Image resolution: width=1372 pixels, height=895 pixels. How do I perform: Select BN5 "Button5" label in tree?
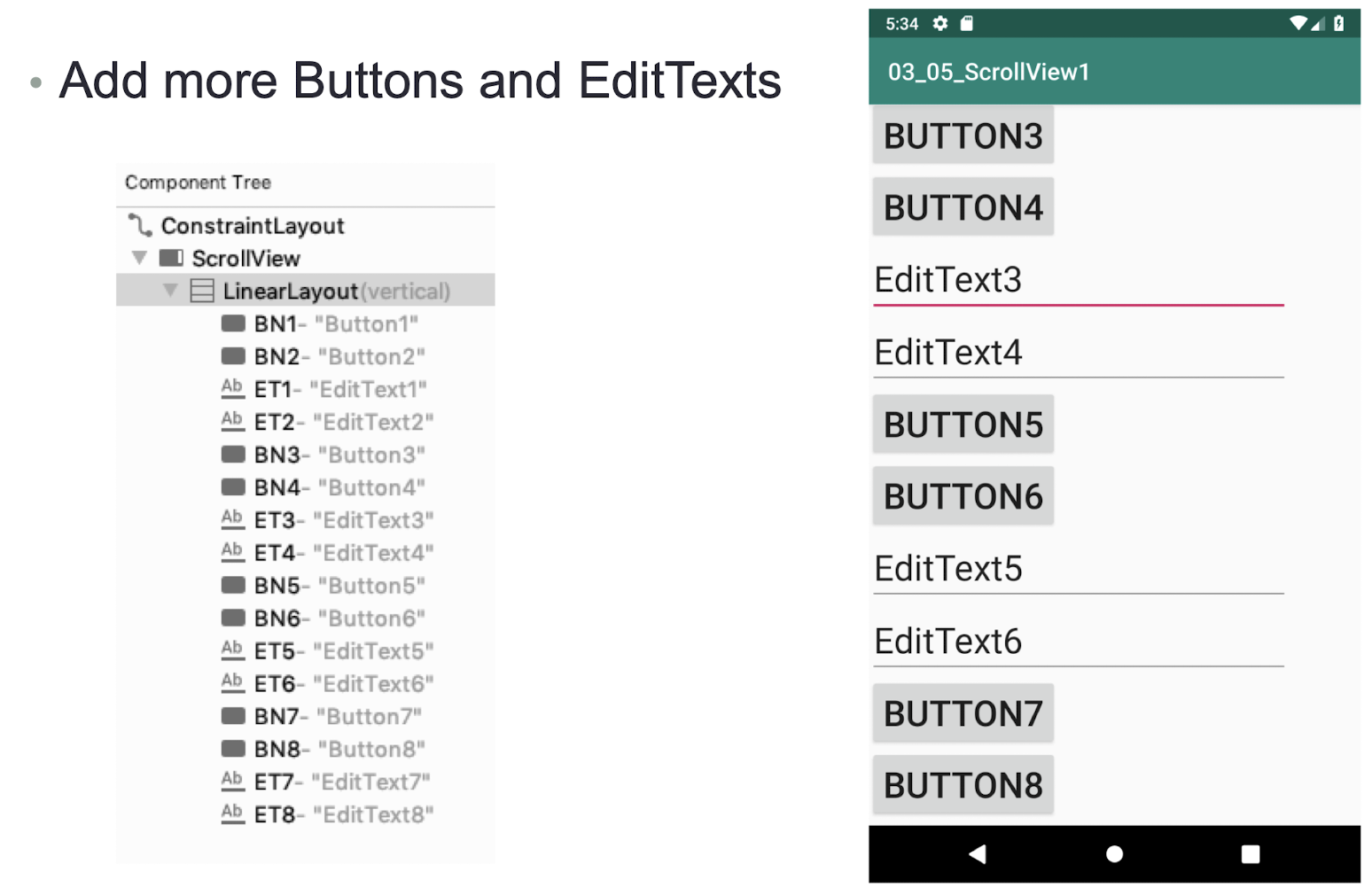click(339, 586)
